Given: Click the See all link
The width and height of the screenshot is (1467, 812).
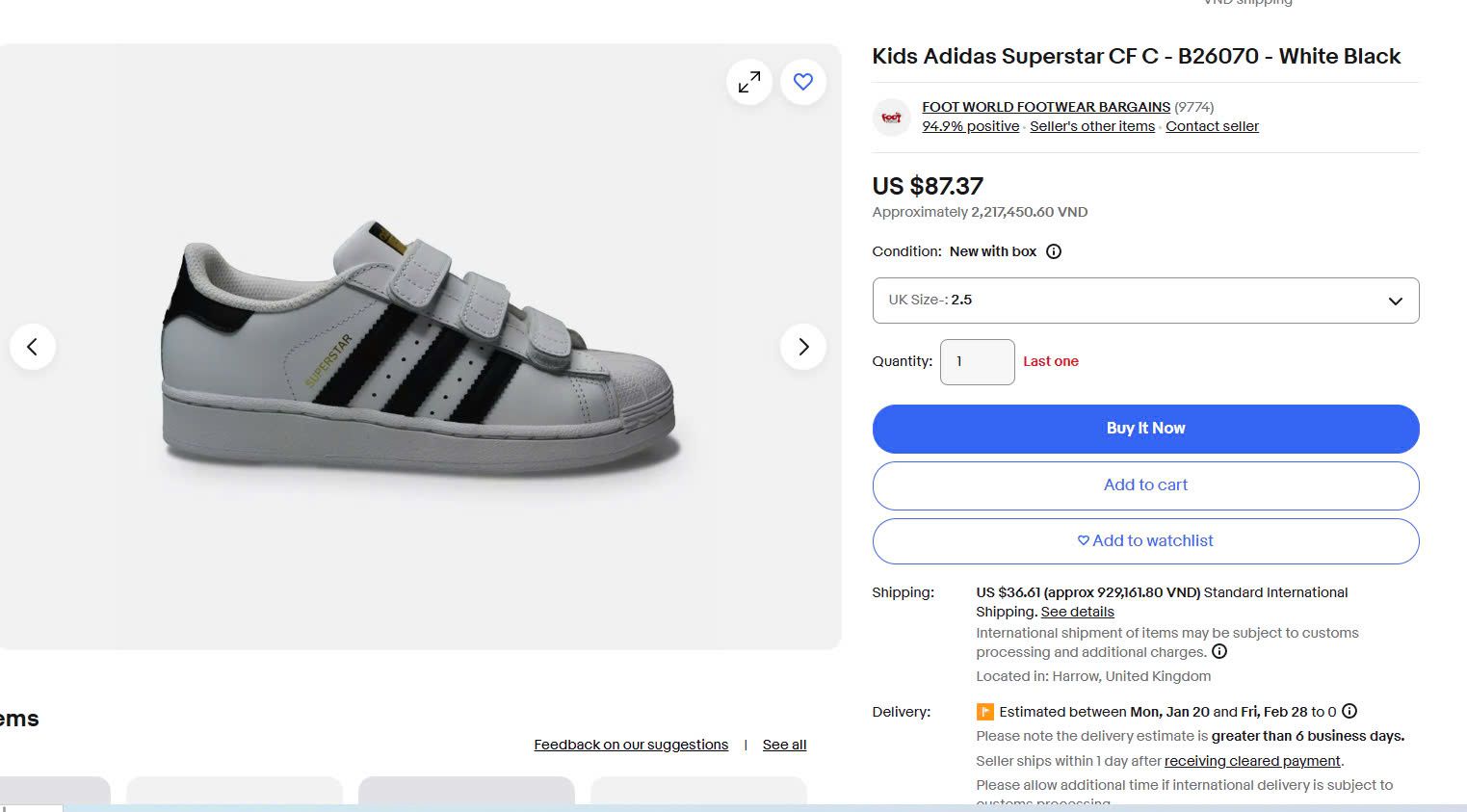Looking at the screenshot, I should 784,745.
